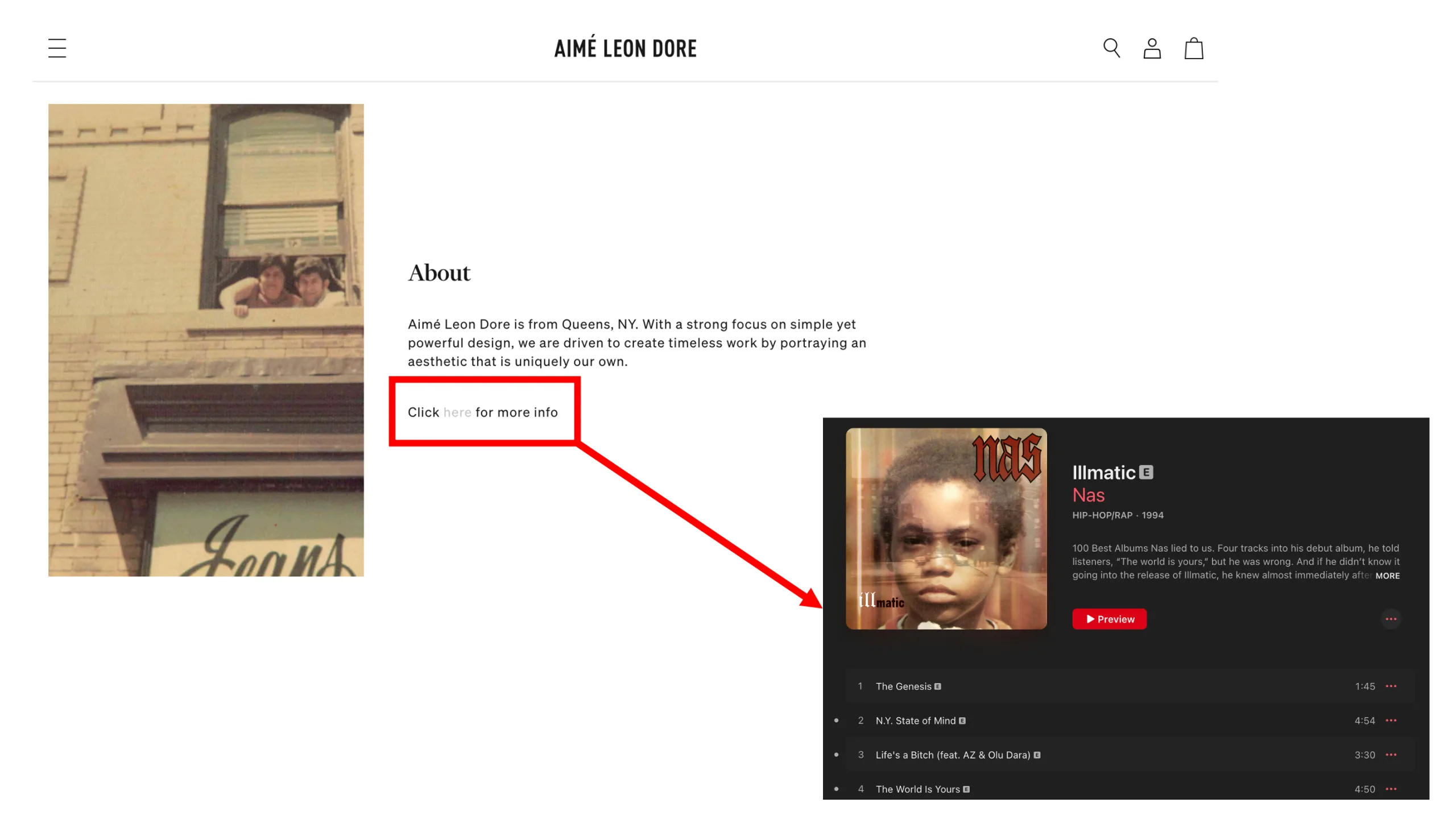The width and height of the screenshot is (1456, 815).
Task: Click the 1:45 track duration
Action: click(x=1364, y=686)
